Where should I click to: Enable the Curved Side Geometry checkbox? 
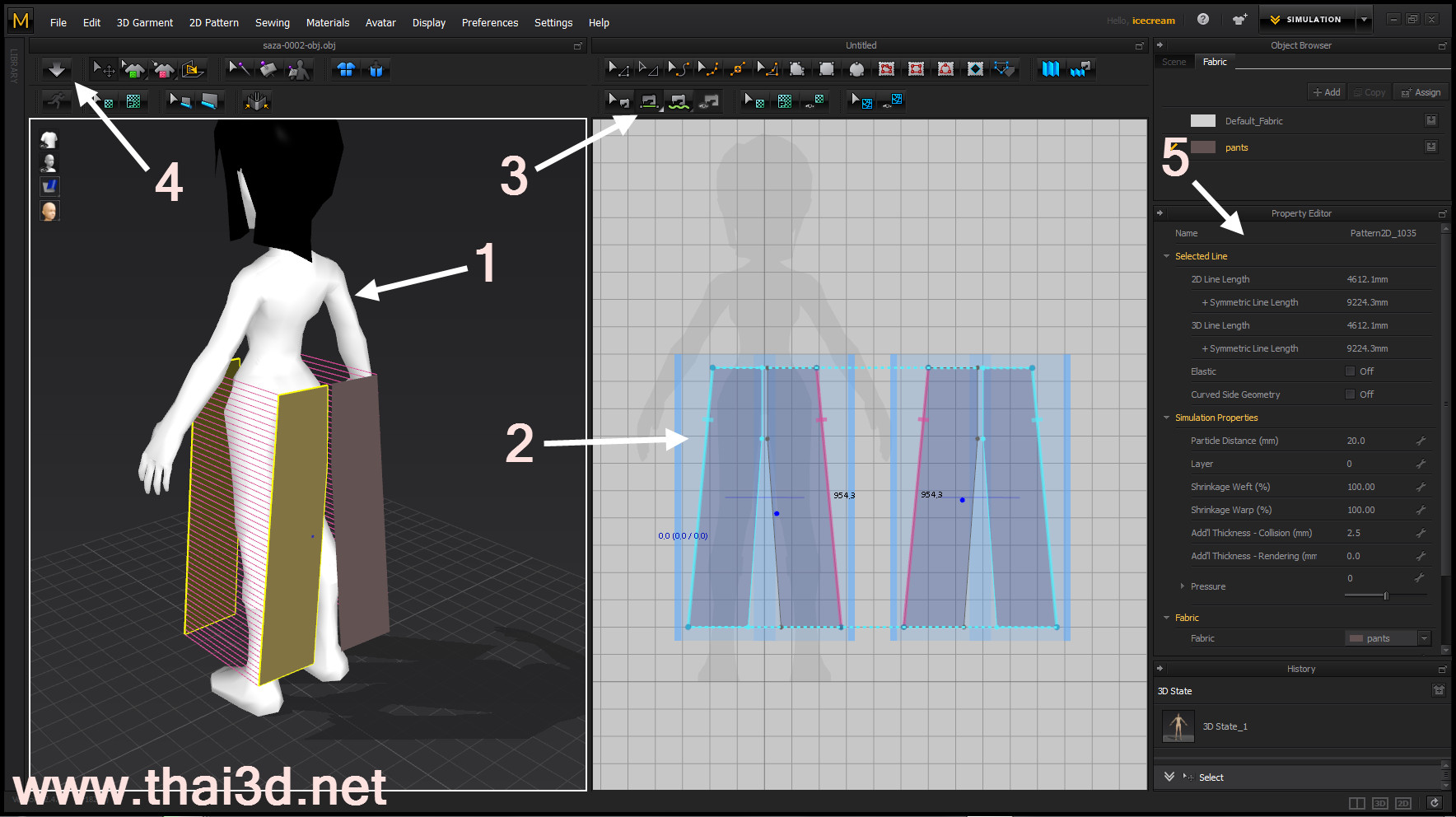point(1350,394)
